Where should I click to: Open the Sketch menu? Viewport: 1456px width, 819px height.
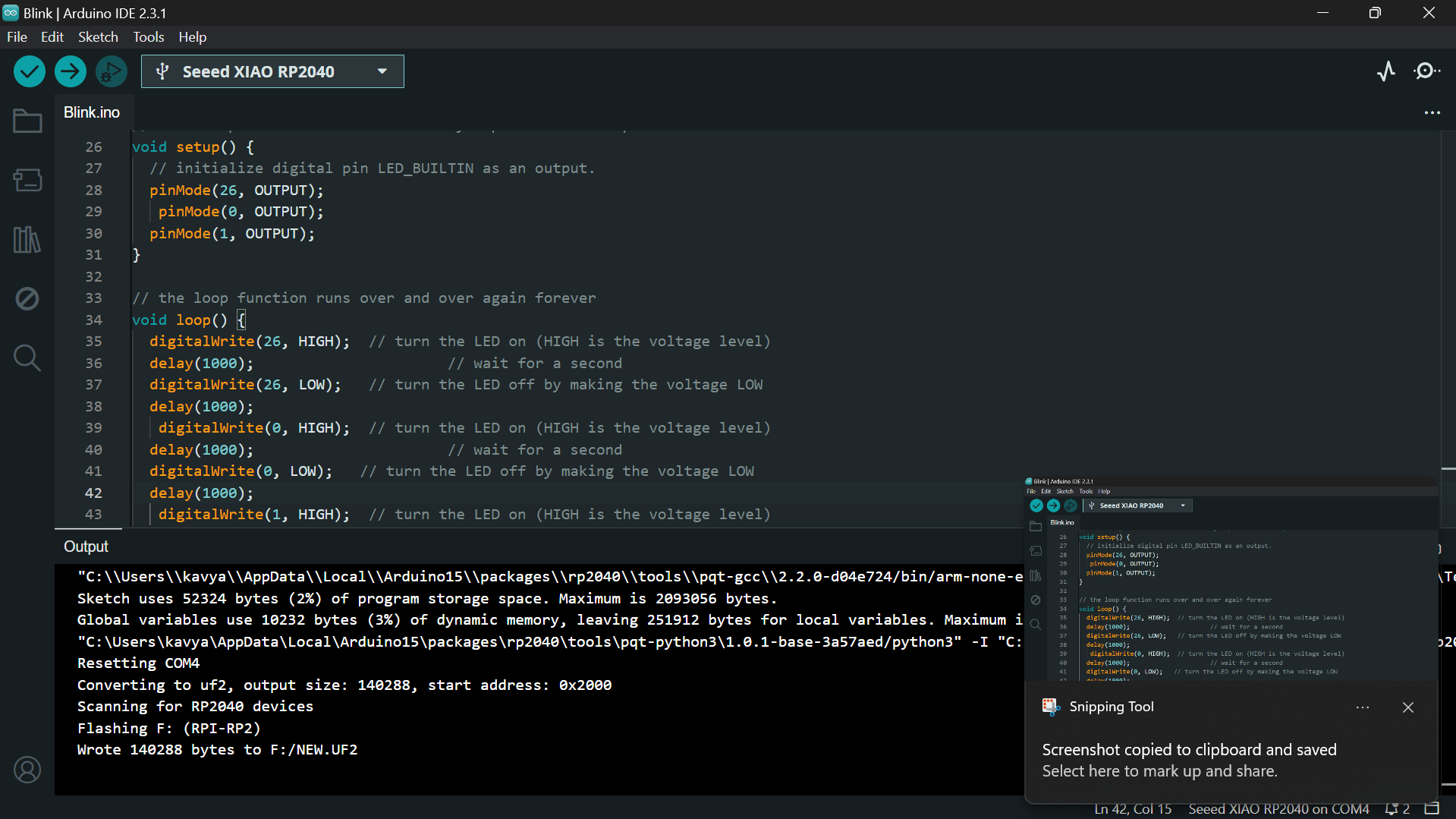click(x=98, y=36)
